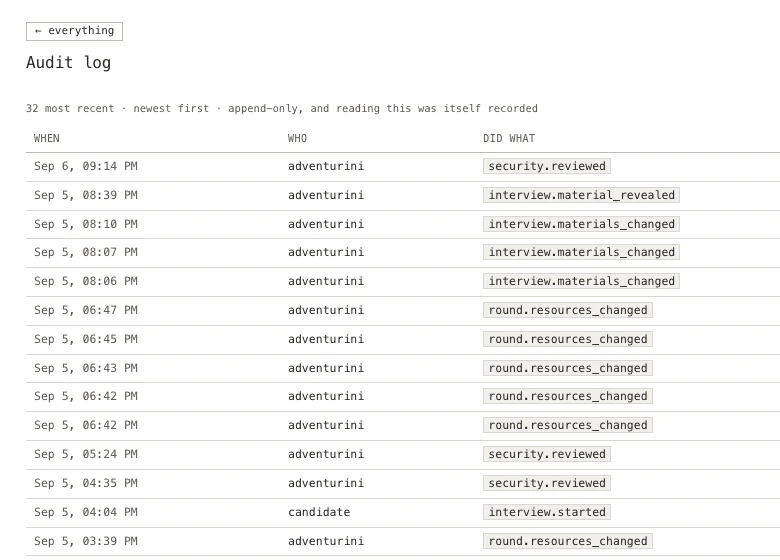The width and height of the screenshot is (780, 560).
Task: Go back via the everything button
Action: pos(74,31)
